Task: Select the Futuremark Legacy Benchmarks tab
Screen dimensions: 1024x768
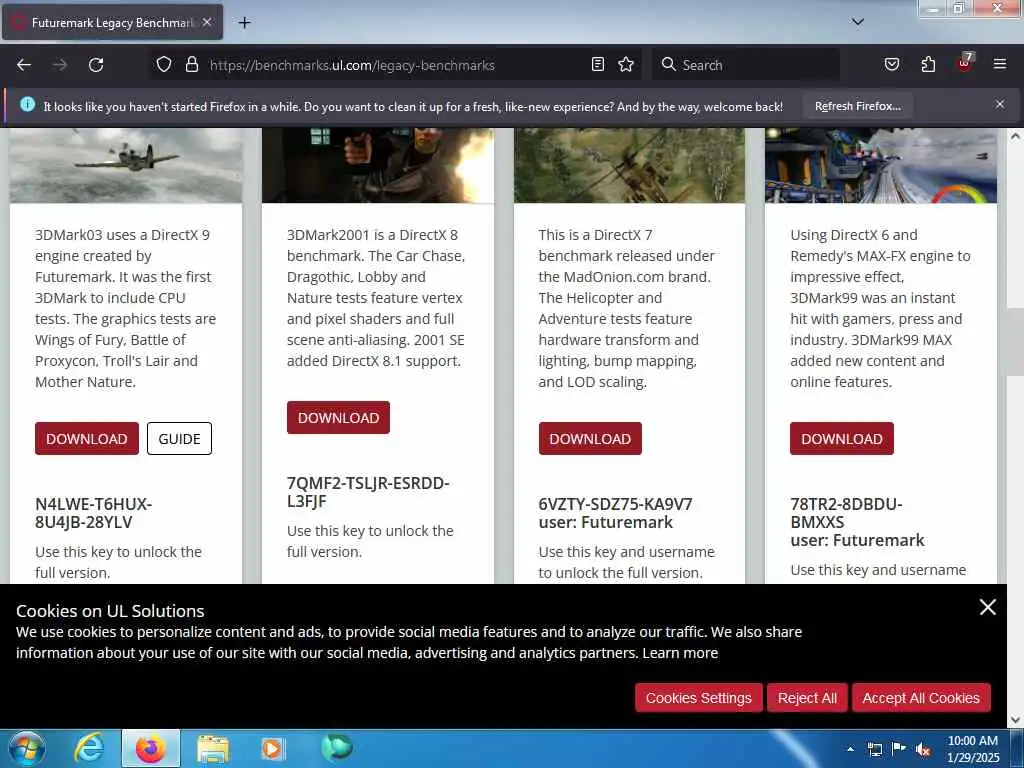Action: coord(112,22)
